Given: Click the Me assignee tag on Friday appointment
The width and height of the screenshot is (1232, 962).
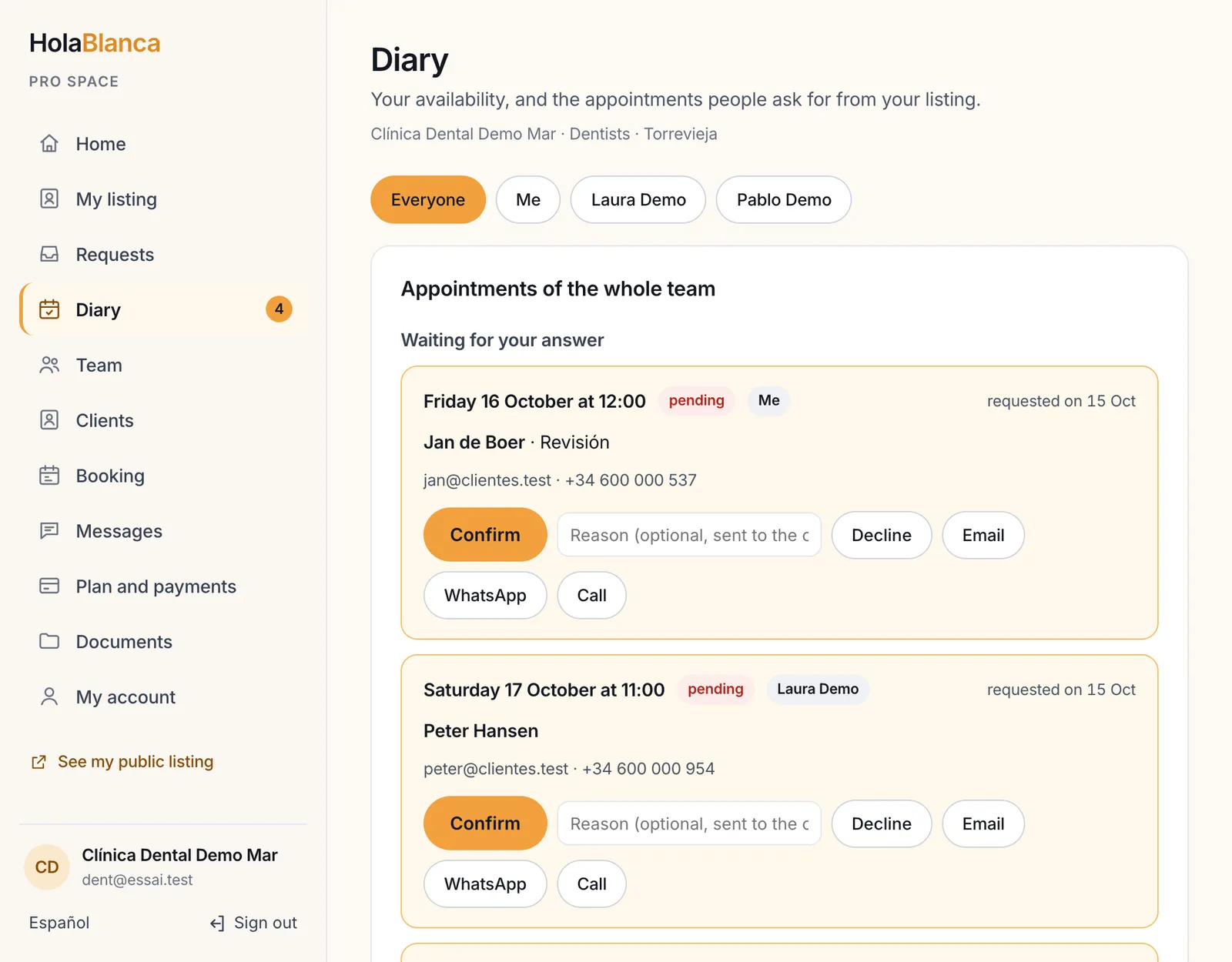Looking at the screenshot, I should [768, 400].
